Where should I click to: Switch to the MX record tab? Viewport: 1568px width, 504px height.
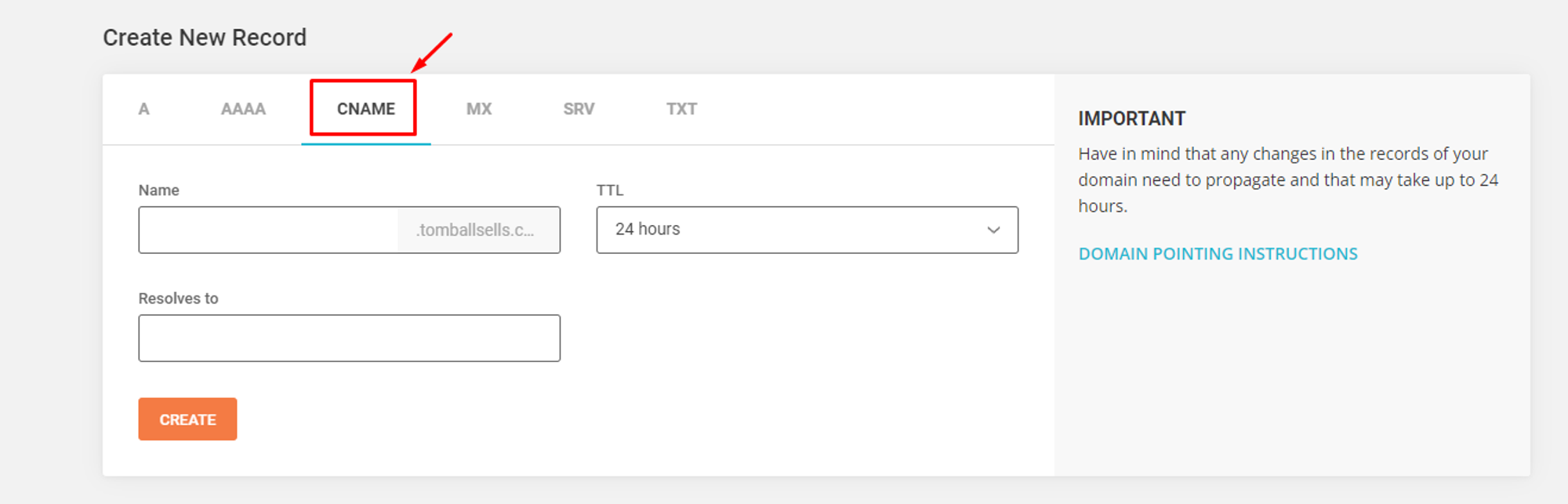pos(479,109)
